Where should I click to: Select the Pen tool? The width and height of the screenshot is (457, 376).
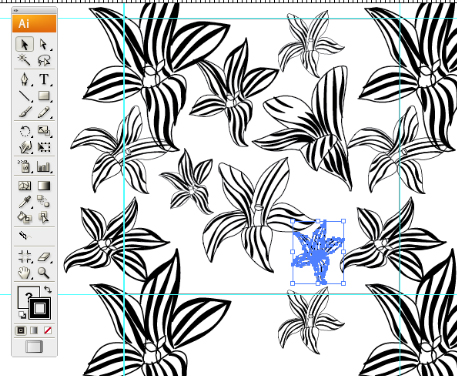tap(24, 79)
